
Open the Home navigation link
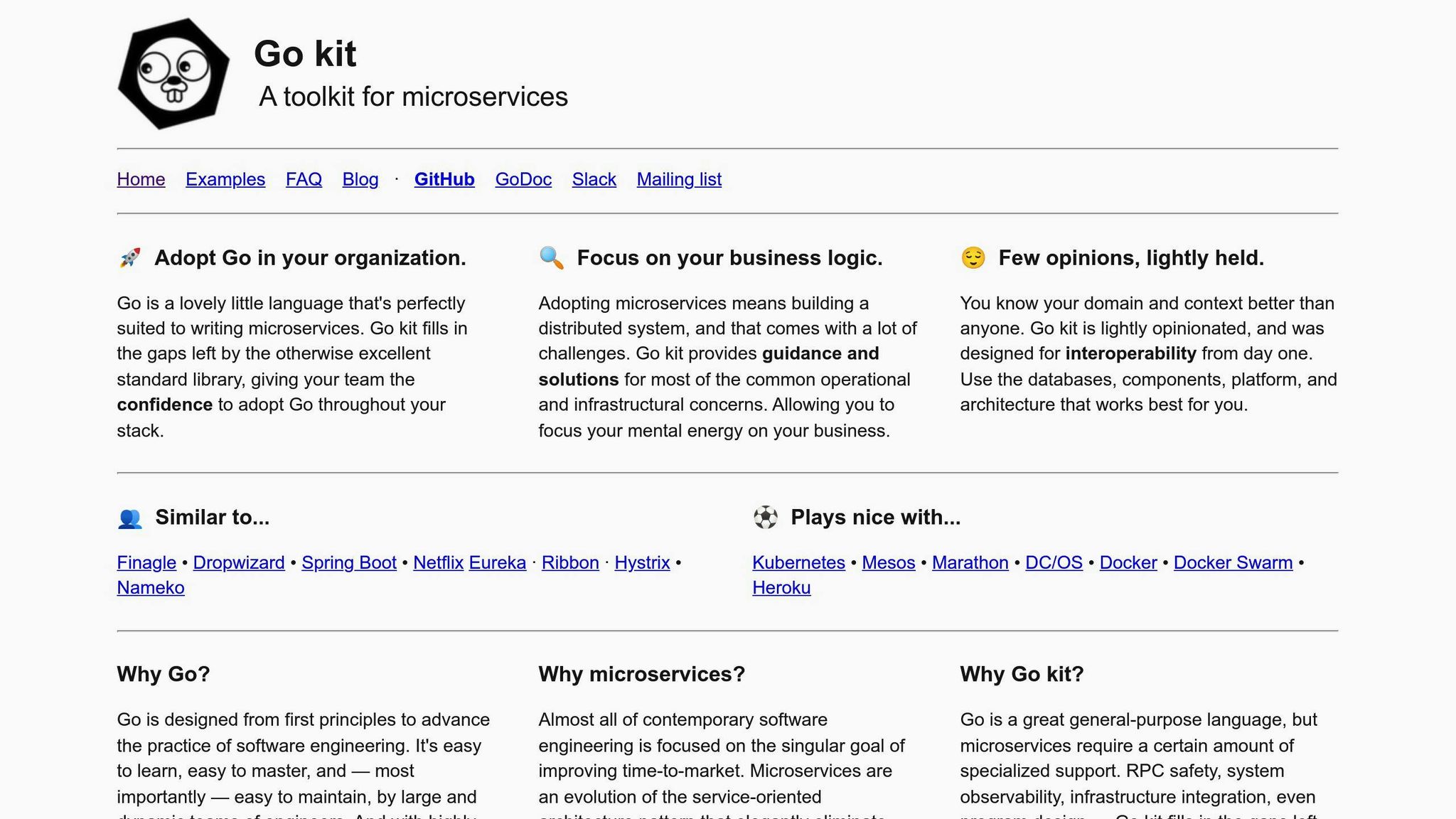[x=141, y=179]
